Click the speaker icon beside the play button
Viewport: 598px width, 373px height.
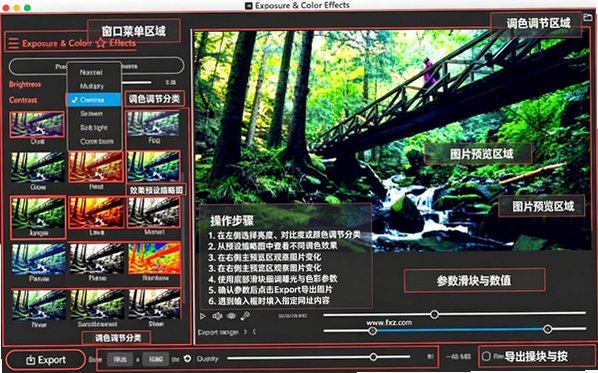tap(217, 316)
